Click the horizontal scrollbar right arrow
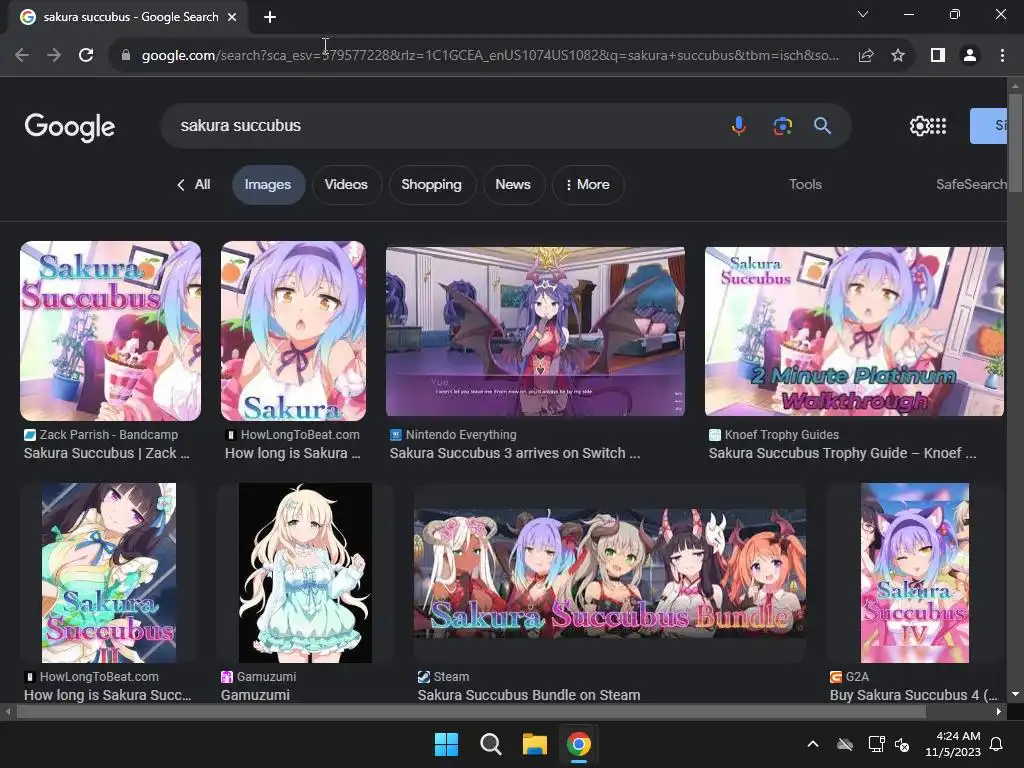 point(999,712)
